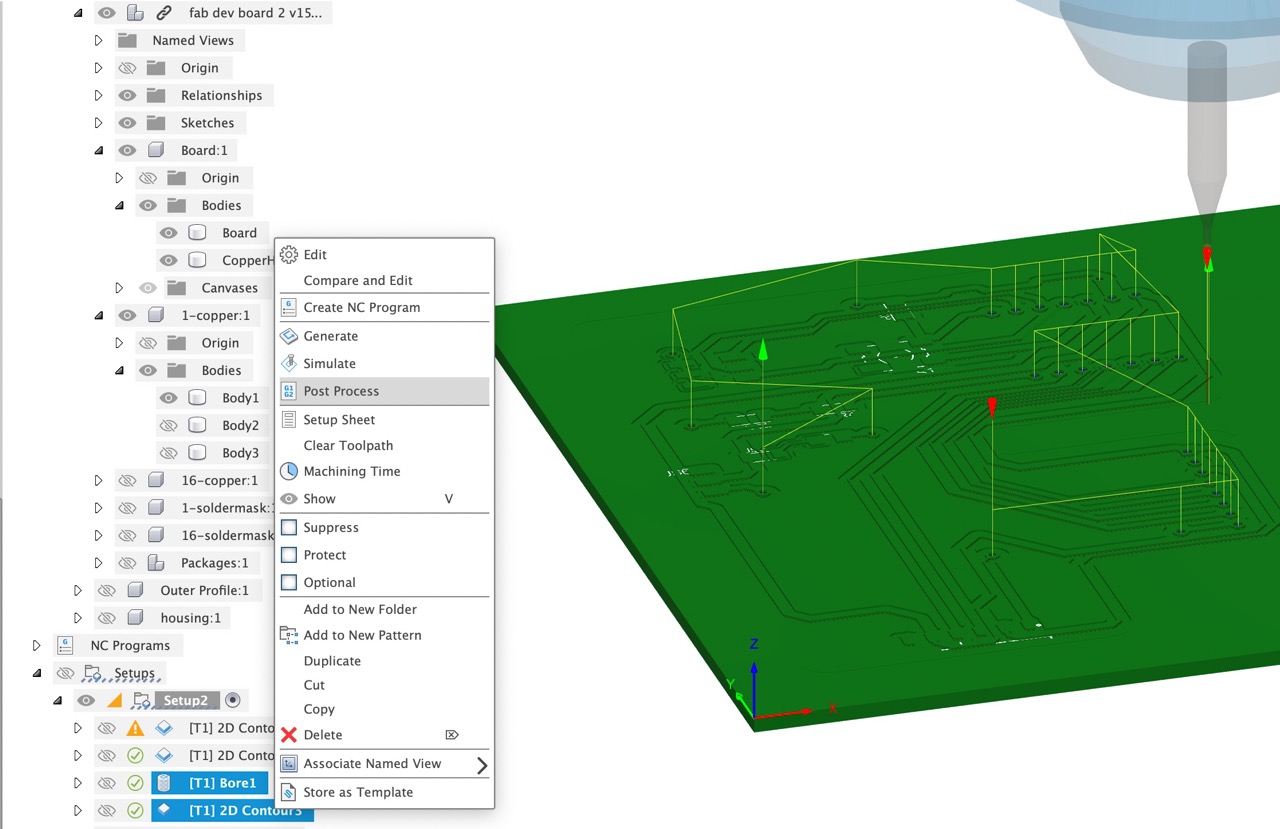Click the Bore1 operation cylinder icon
Viewport: 1280px width, 829px height.
coord(164,783)
